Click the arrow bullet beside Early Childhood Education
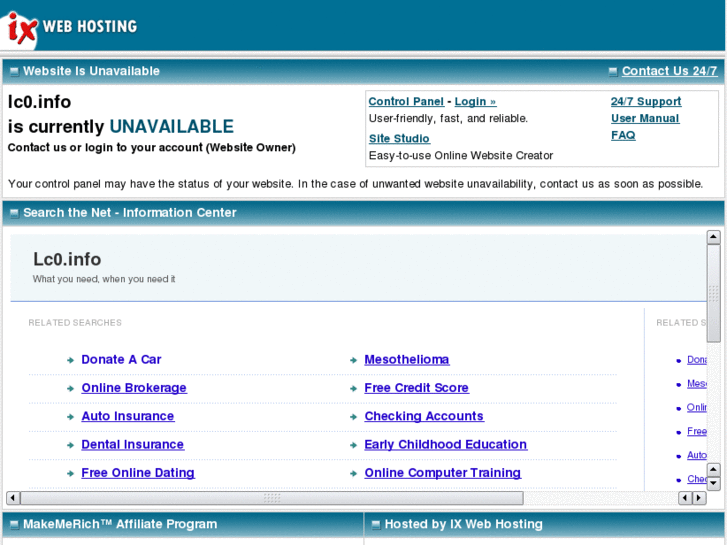This screenshot has width=727, height=545. (x=353, y=445)
